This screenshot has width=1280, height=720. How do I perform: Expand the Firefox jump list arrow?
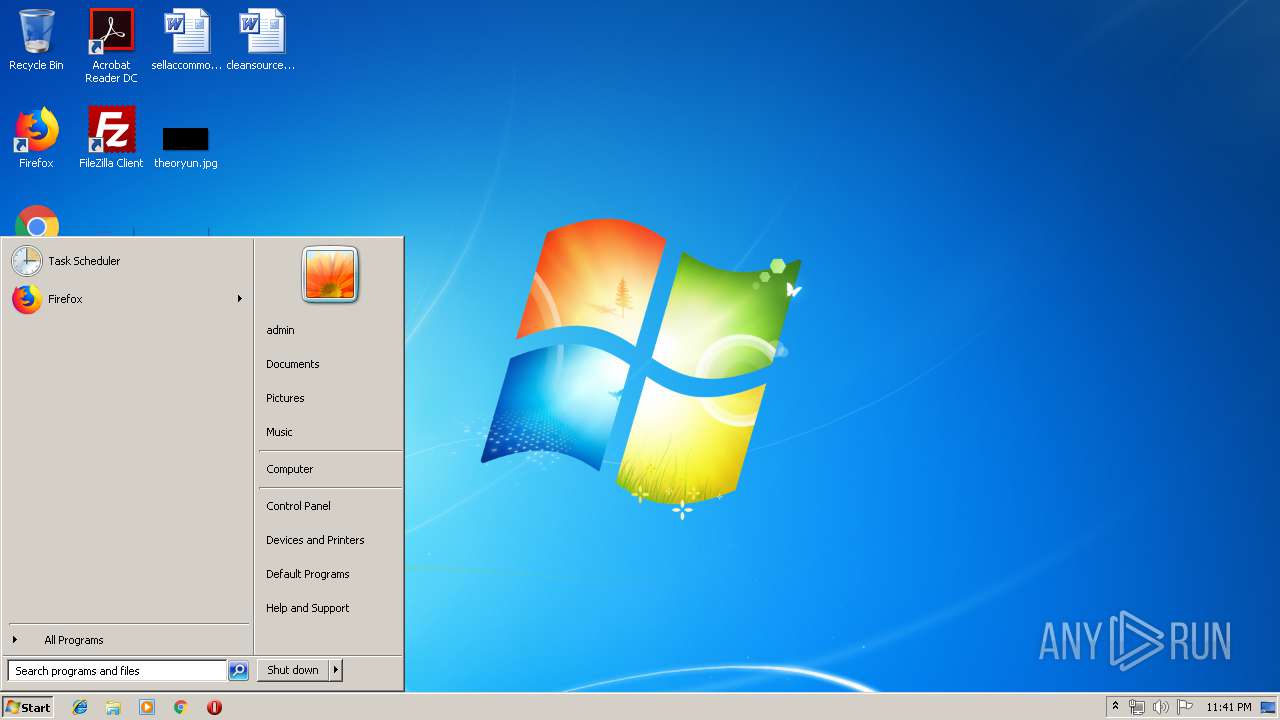point(240,299)
